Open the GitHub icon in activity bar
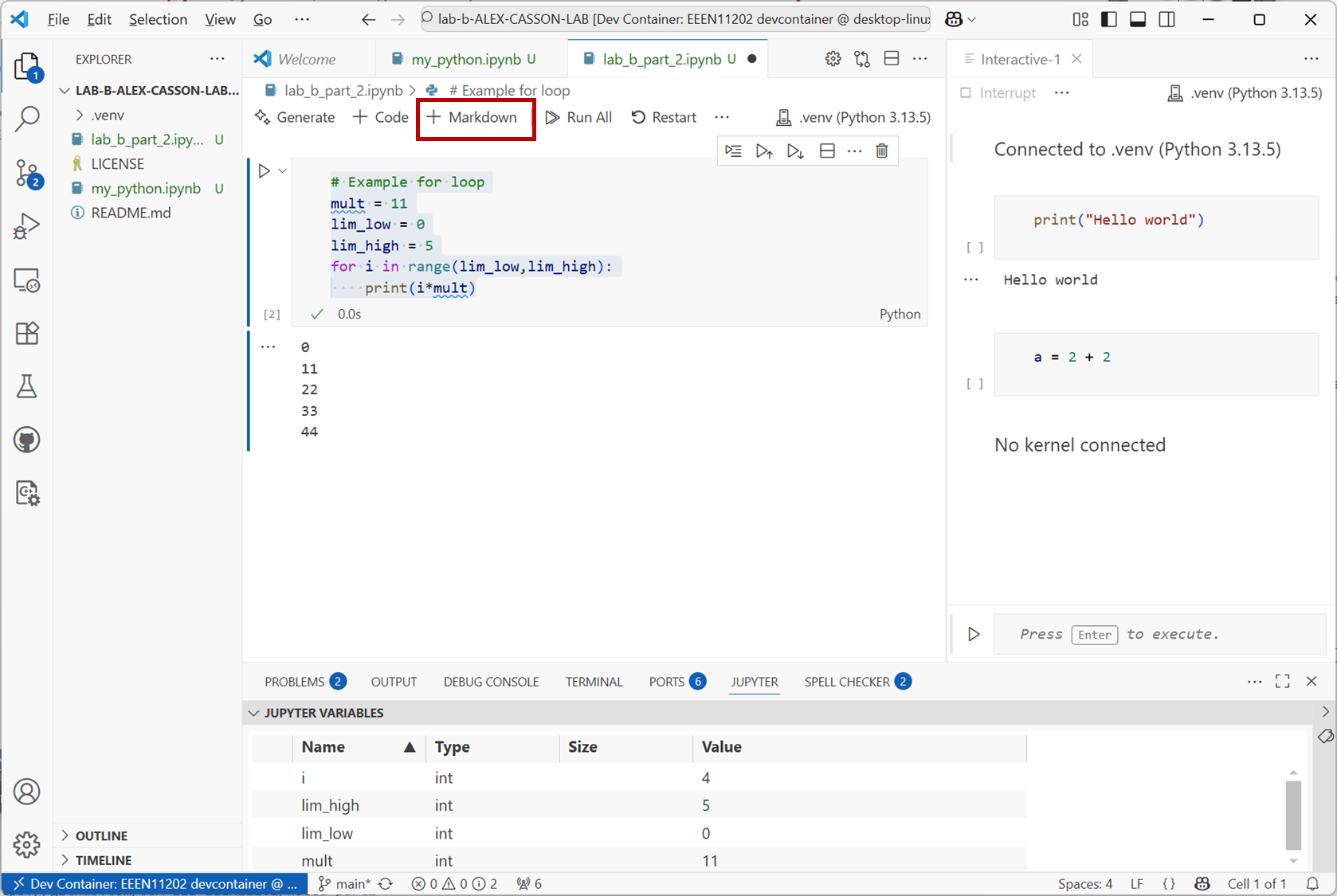 click(x=27, y=440)
